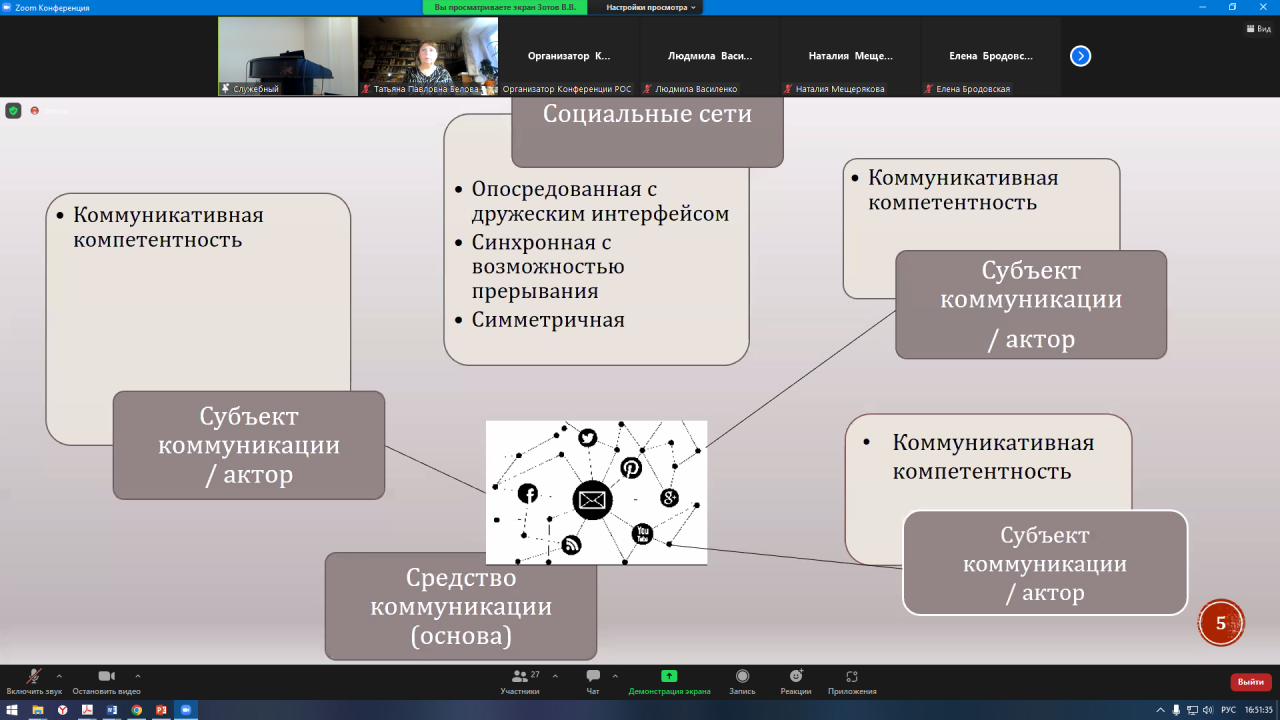The height and width of the screenshot is (720, 1280).
Task: Click PowerPoint icon in Windows taskbar
Action: pyautogui.click(x=161, y=710)
